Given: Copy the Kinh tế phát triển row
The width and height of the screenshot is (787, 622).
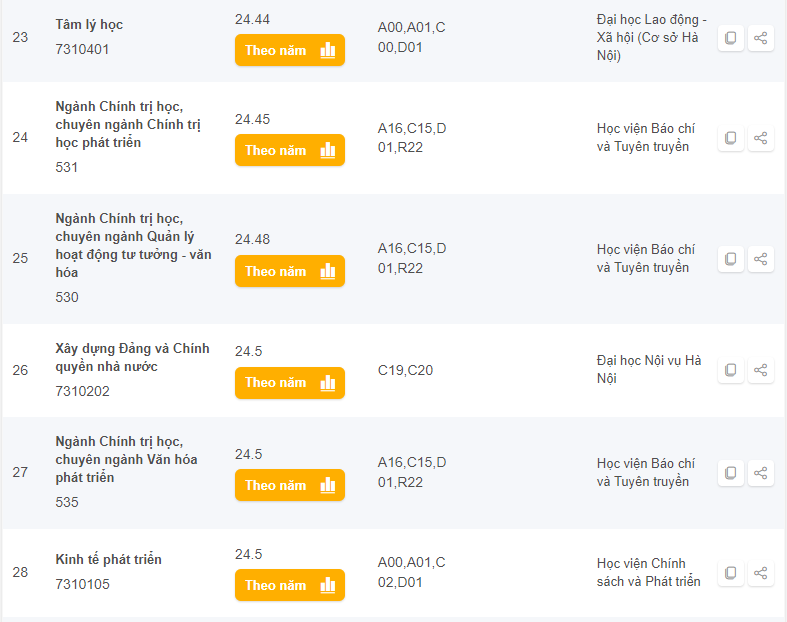Looking at the screenshot, I should point(731,573).
